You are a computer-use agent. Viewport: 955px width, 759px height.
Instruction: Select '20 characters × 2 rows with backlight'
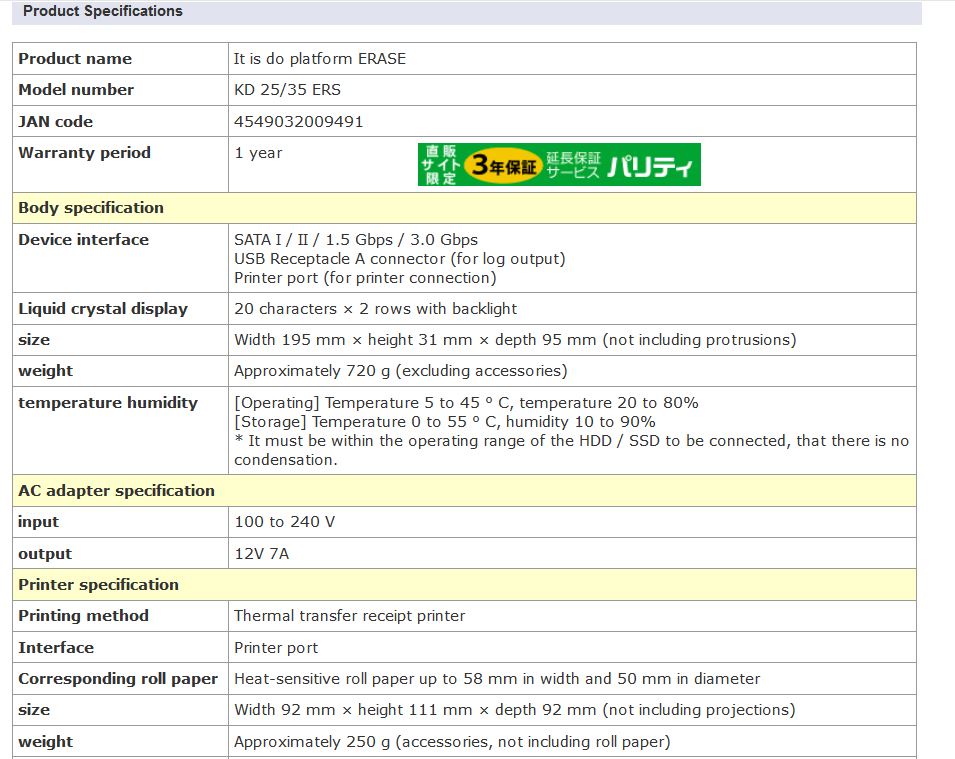click(x=375, y=309)
